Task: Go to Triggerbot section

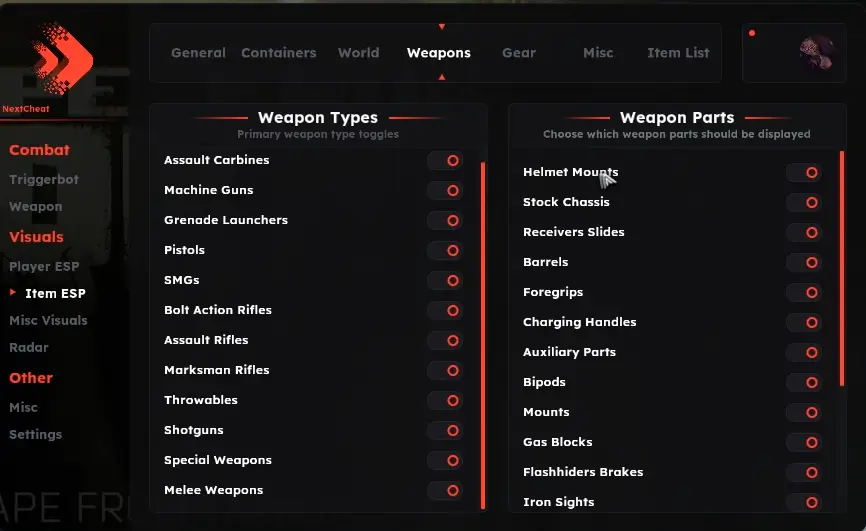Action: click(x=44, y=180)
